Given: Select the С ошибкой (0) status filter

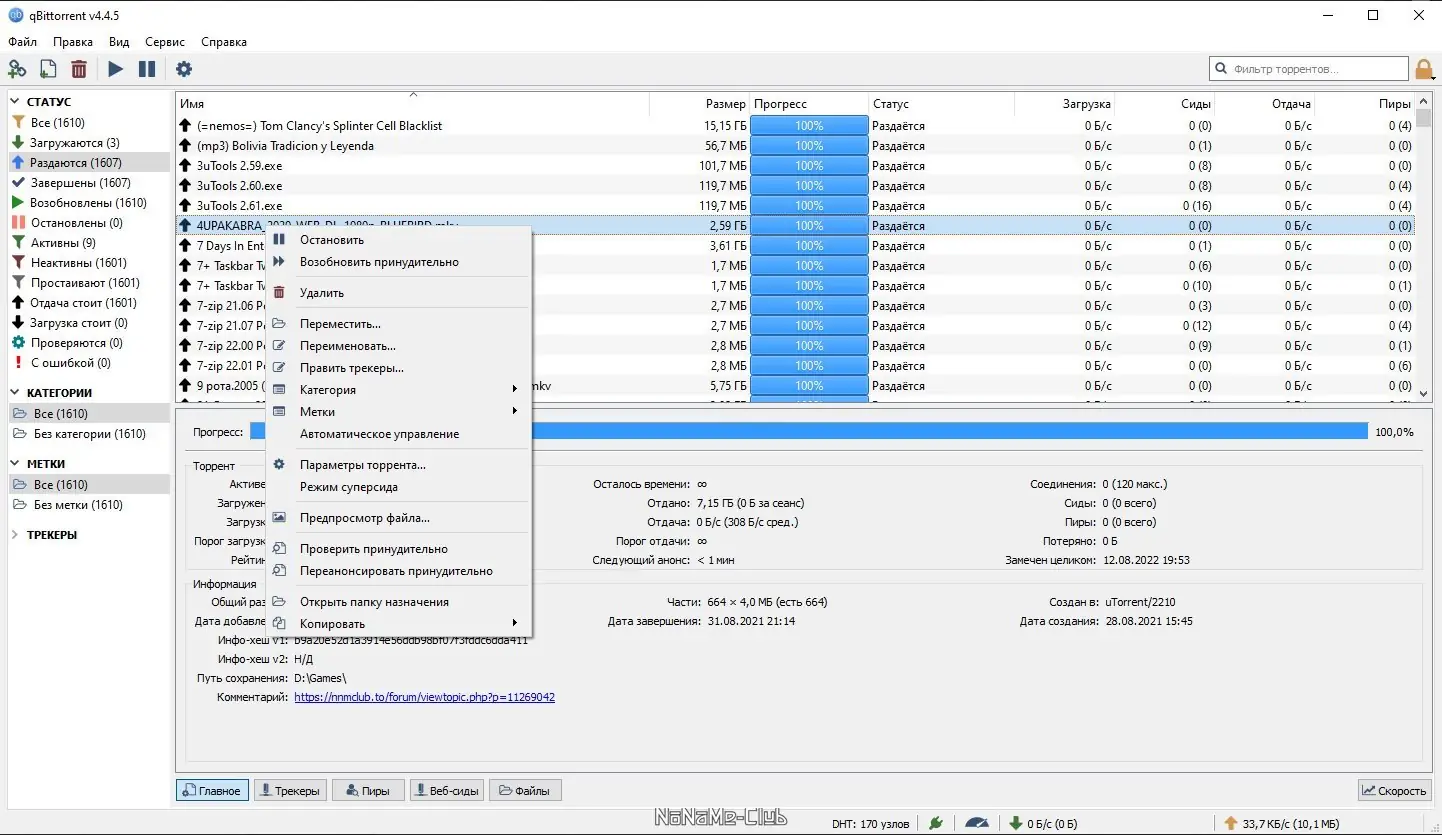Looking at the screenshot, I should coord(89,362).
